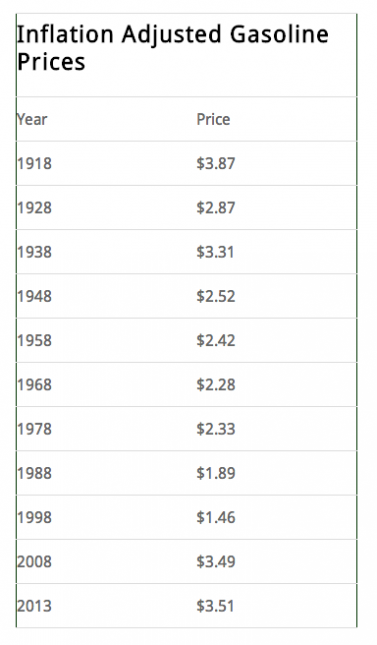The width and height of the screenshot is (377, 645).
Task: Click the 1988 year cell
Action: pyautogui.click(x=35, y=473)
